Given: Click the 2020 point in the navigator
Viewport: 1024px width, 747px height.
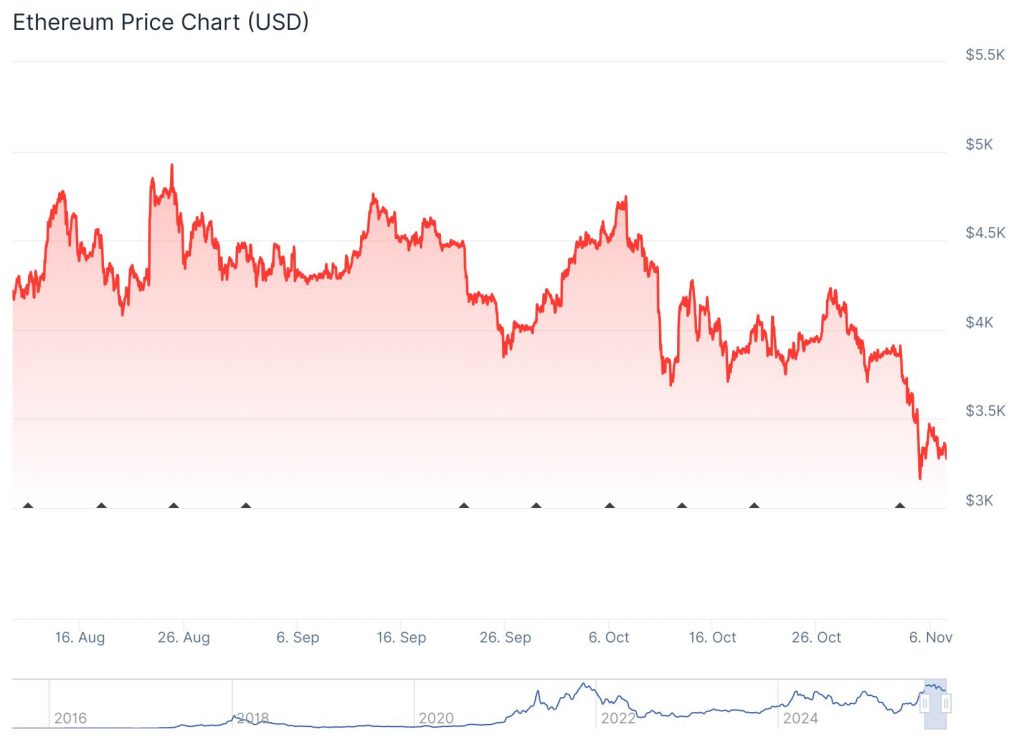Looking at the screenshot, I should coord(436,718).
